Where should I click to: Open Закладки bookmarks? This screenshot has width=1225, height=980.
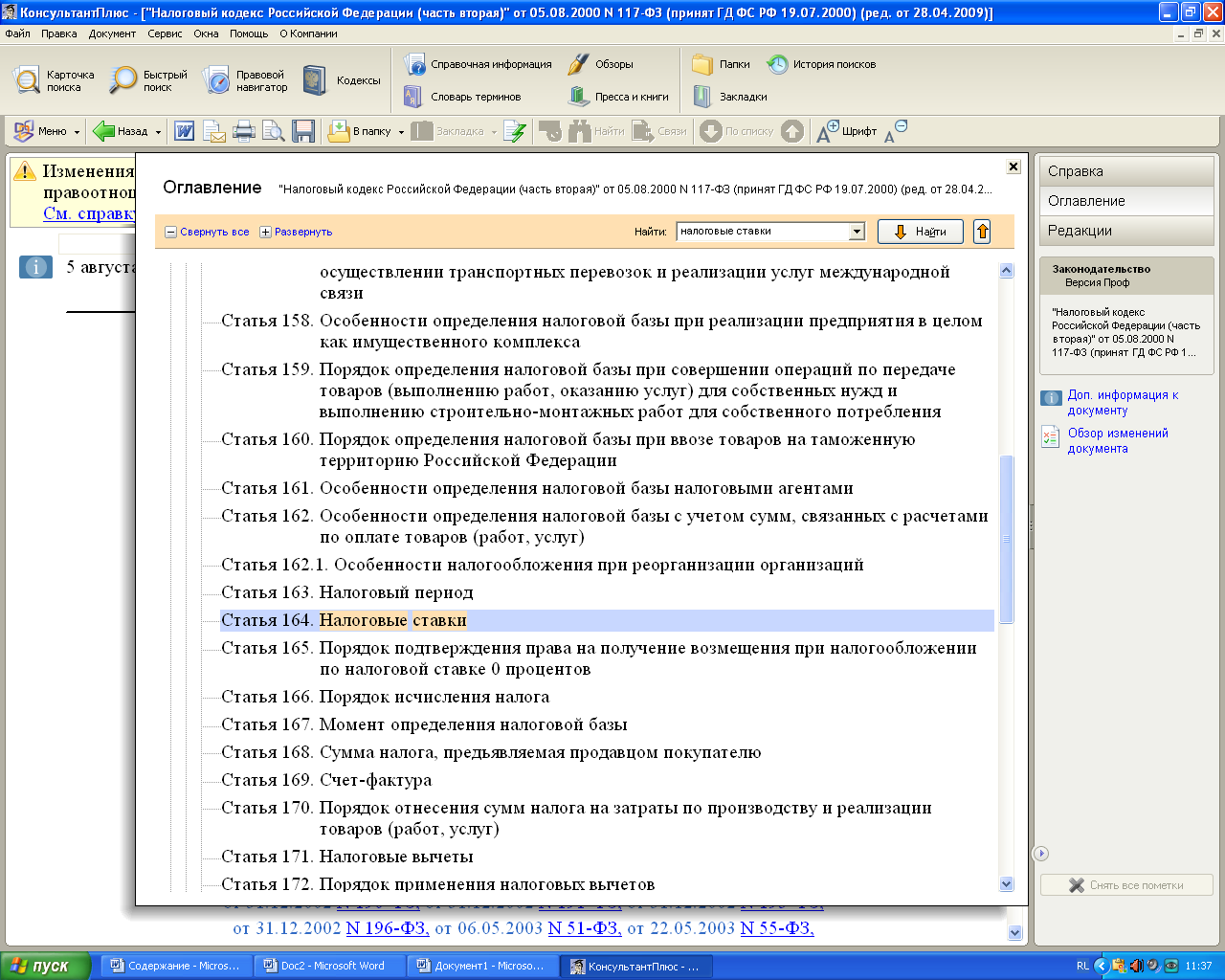coord(730,97)
